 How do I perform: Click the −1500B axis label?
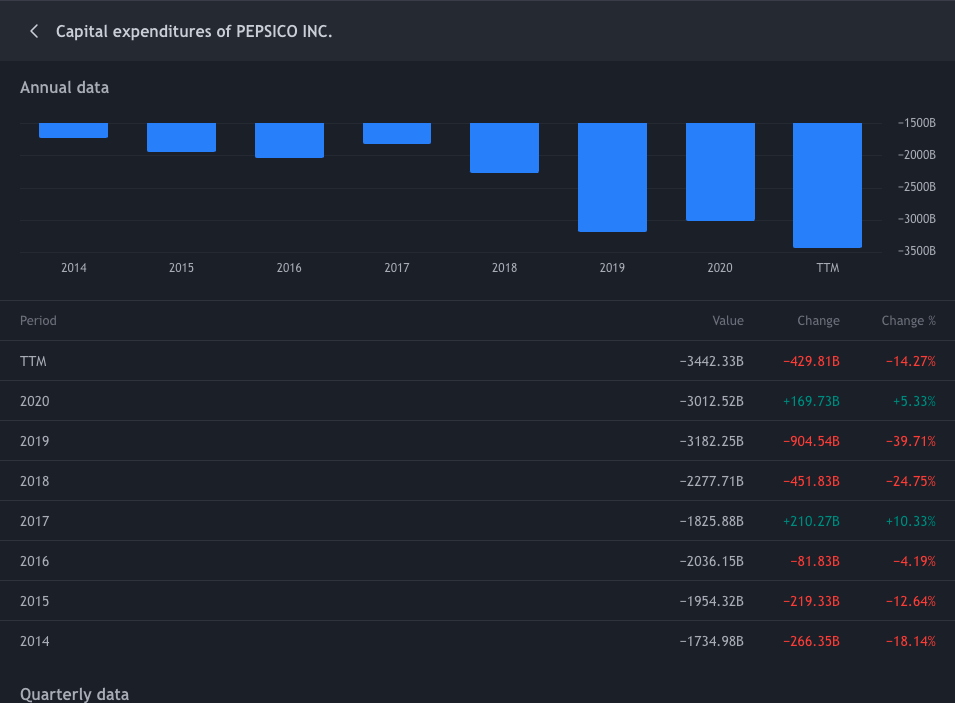pyautogui.click(x=917, y=123)
